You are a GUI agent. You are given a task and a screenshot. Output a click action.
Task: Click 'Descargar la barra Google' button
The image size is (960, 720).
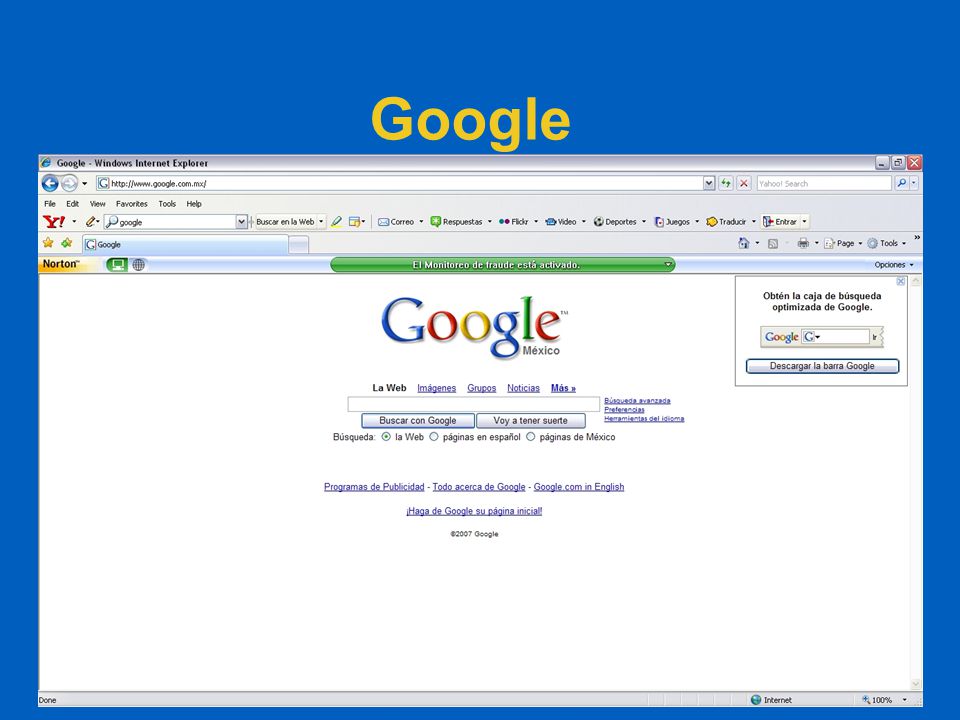pyautogui.click(x=822, y=366)
